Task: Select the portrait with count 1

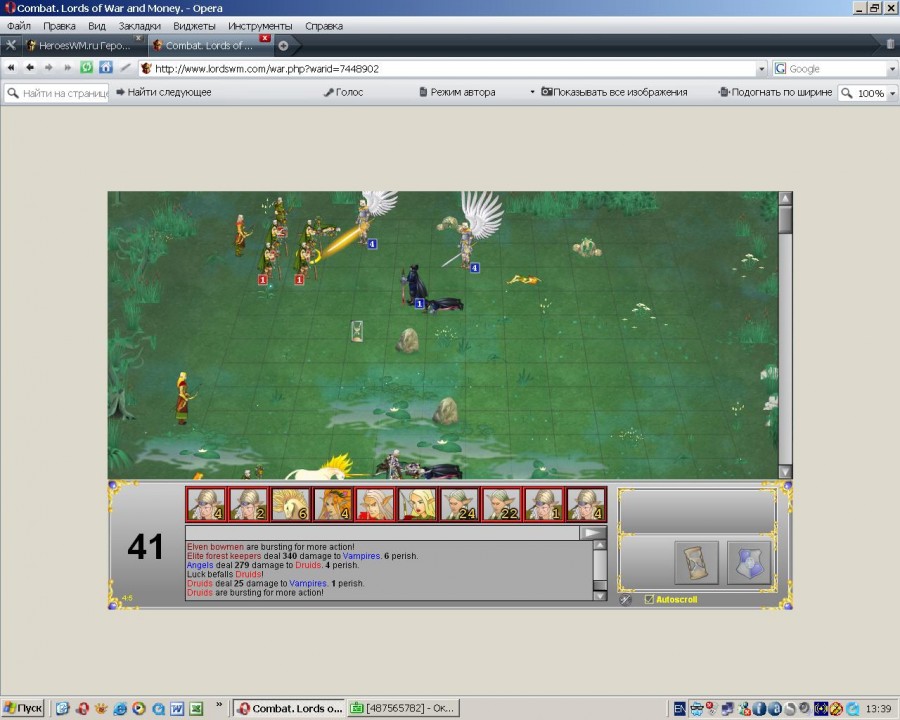Action: (545, 504)
